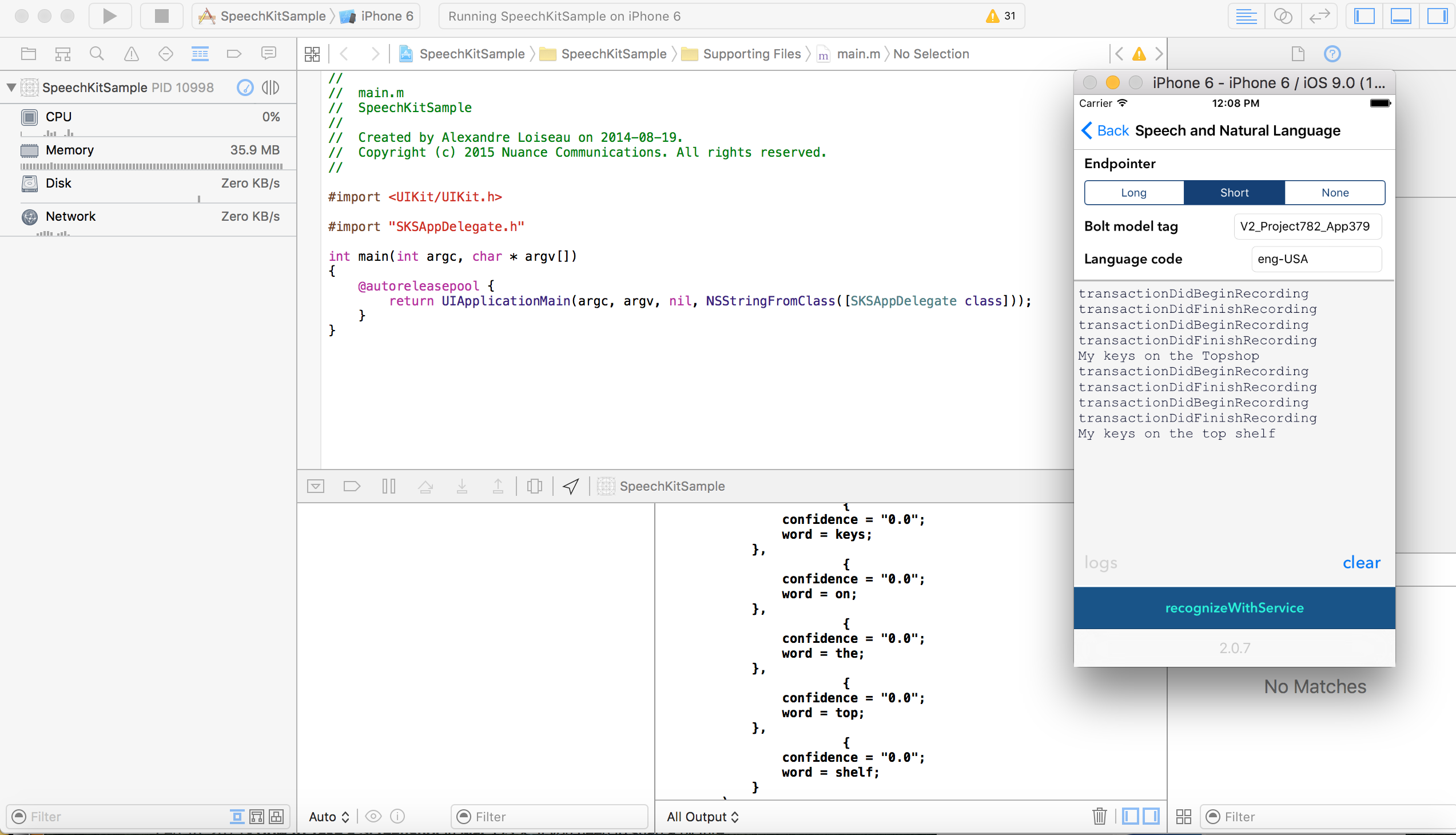Tap the clear logs link
The width and height of the screenshot is (1456, 835).
tap(1361, 563)
